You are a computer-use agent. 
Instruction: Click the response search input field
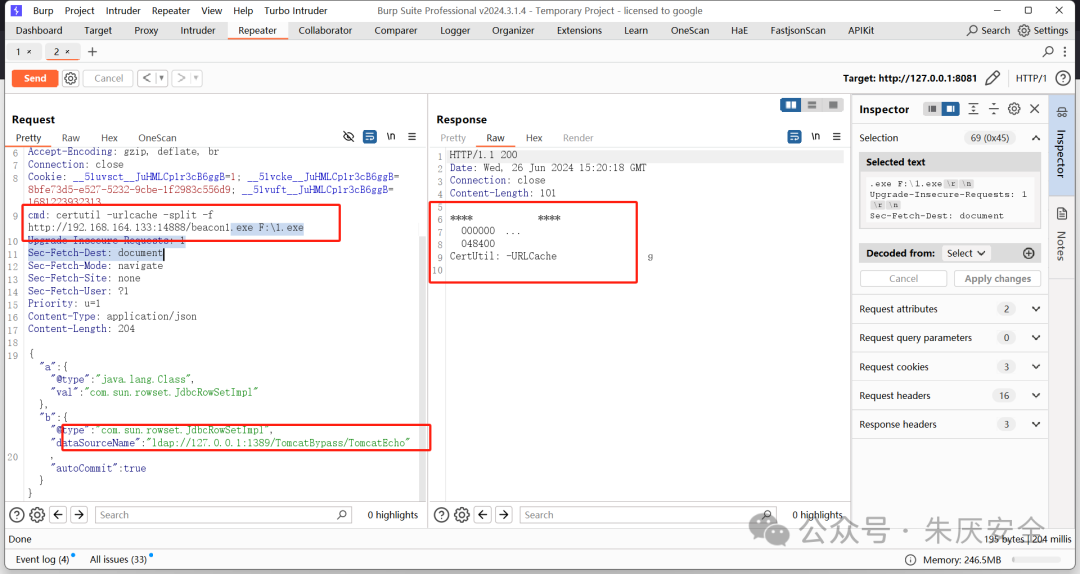(647, 515)
